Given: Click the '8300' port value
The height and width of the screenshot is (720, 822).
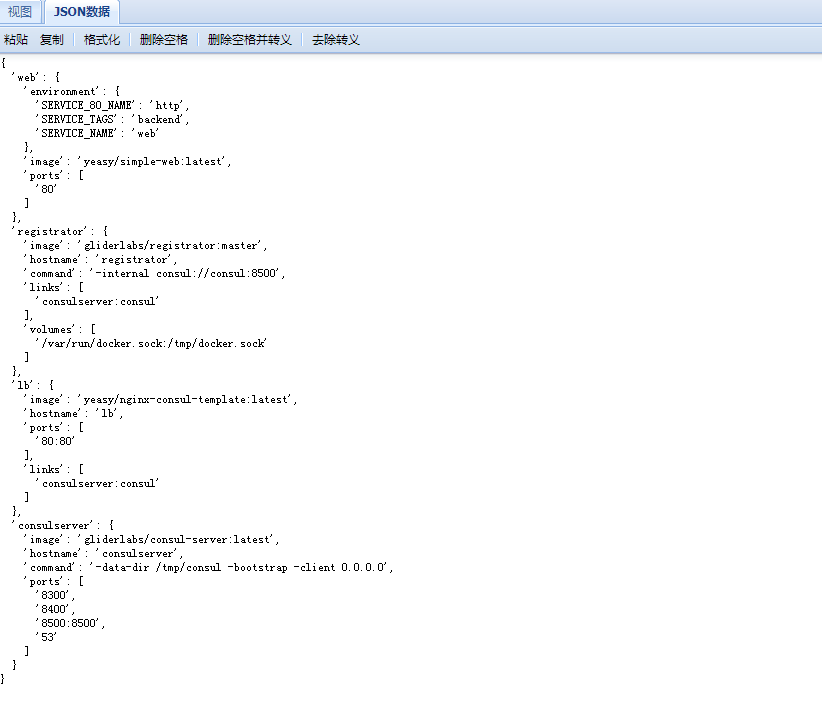Looking at the screenshot, I should pos(55,595).
